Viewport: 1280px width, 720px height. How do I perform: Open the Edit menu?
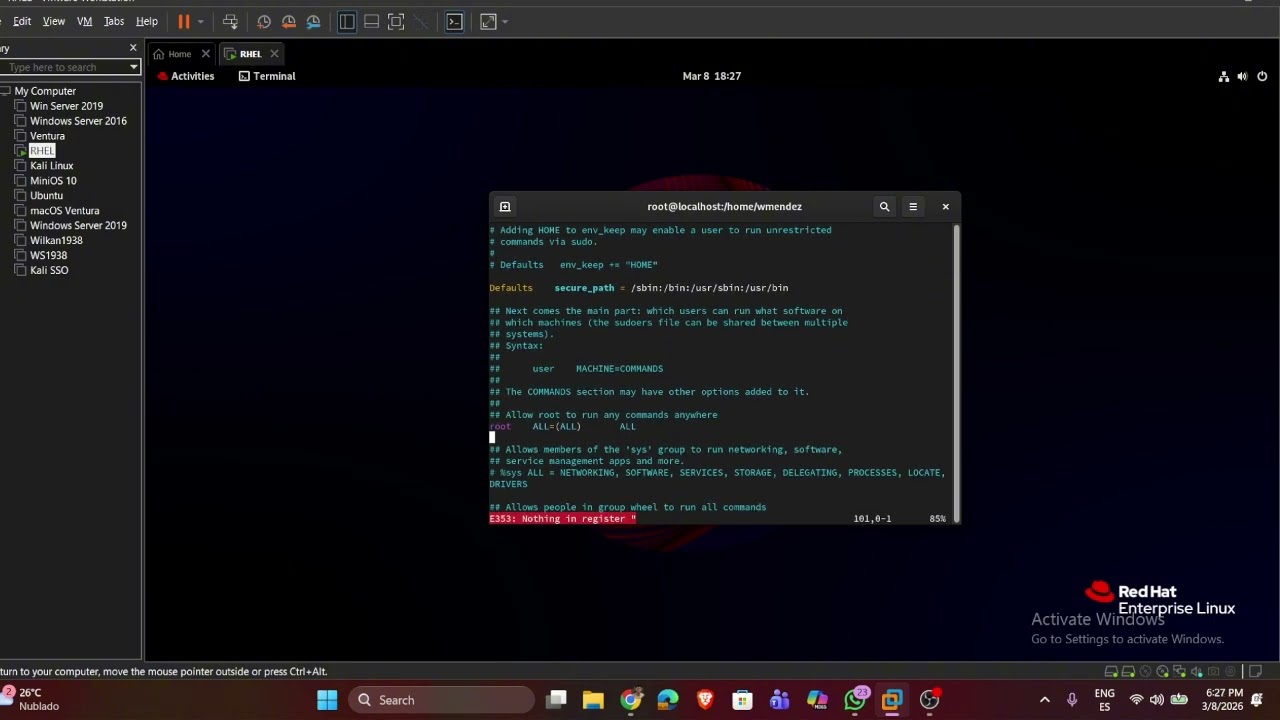pyautogui.click(x=22, y=21)
